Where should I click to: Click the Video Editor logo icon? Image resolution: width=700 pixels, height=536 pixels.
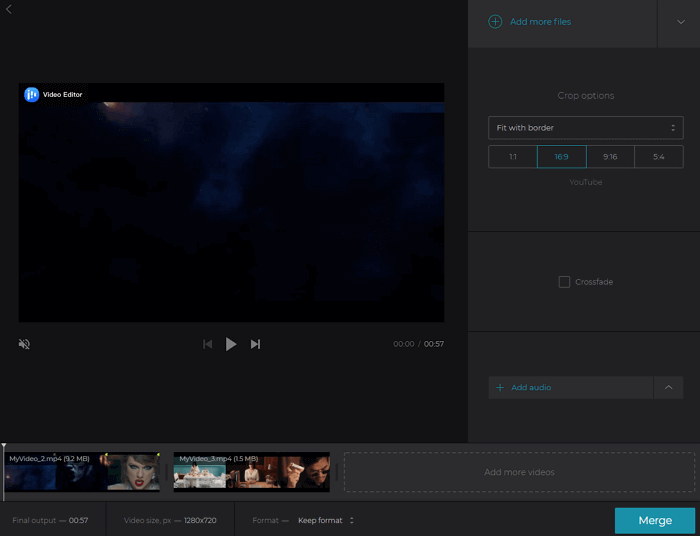[x=32, y=94]
